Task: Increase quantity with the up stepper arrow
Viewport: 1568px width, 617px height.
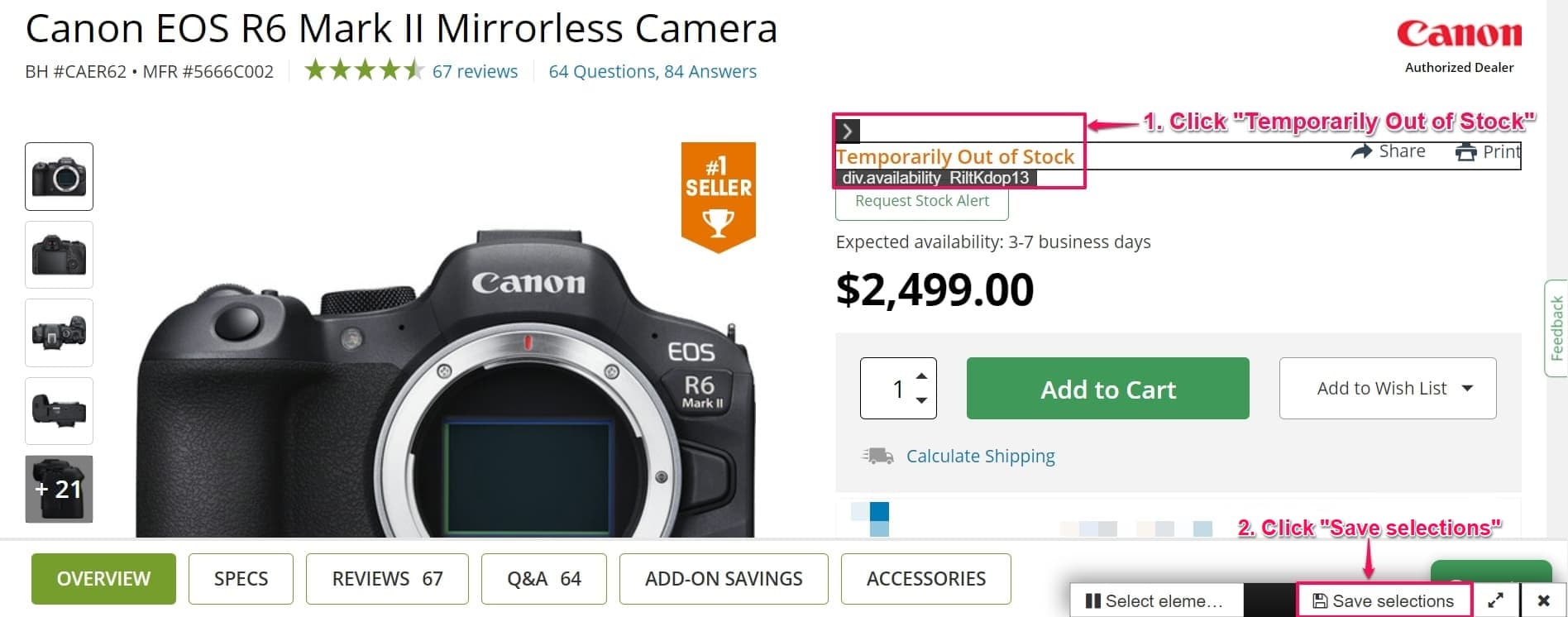Action: point(922,376)
